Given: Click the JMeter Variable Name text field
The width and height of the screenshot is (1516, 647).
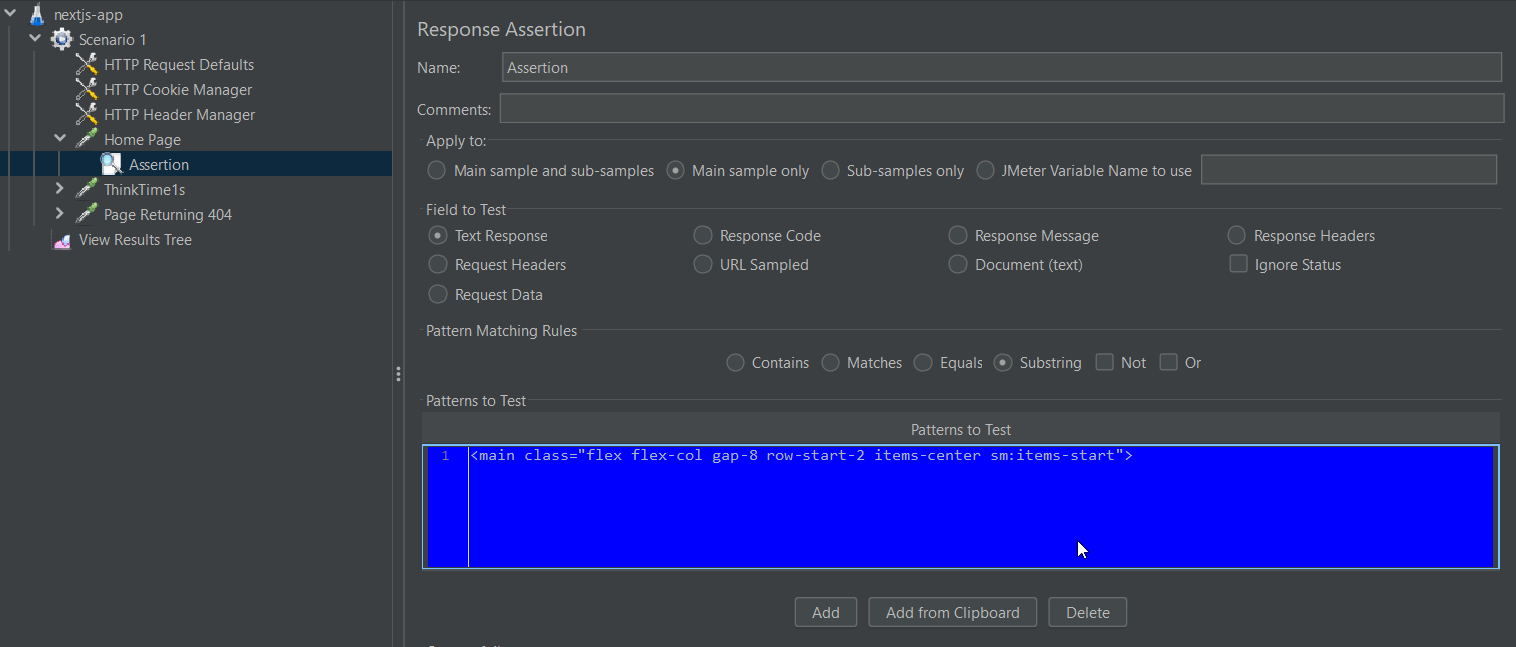Looking at the screenshot, I should 1349,170.
